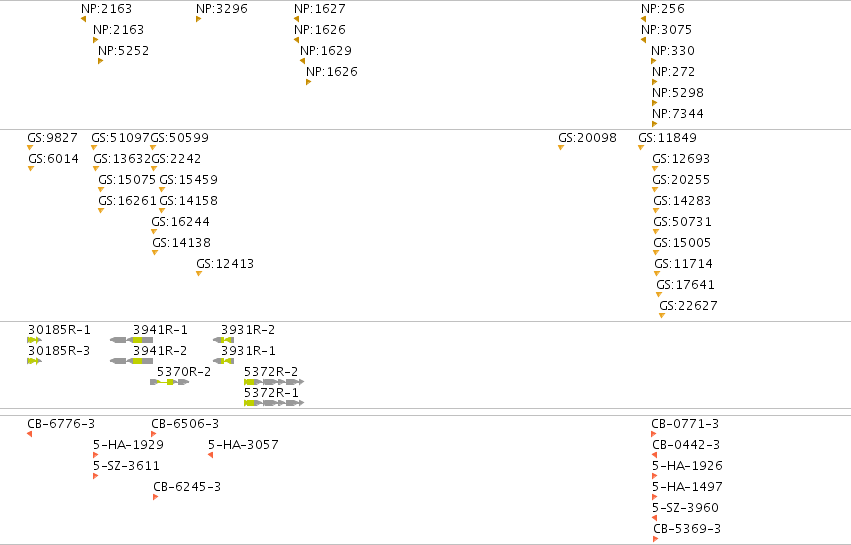
Task: Select the CB-6506-3 feature label
Action: click(x=185, y=423)
